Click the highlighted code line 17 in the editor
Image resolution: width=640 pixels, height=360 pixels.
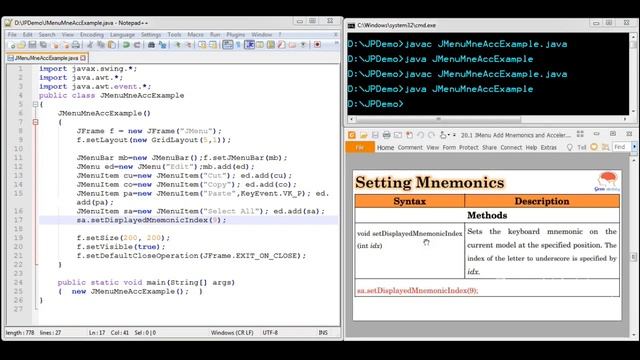point(188,220)
